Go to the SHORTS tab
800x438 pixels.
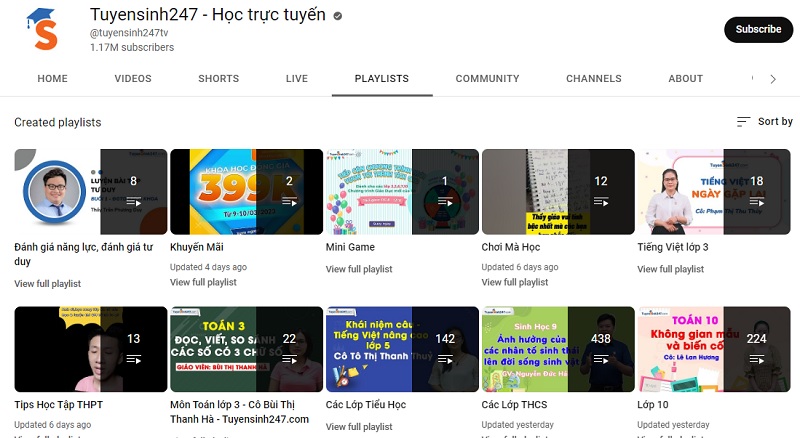(218, 79)
